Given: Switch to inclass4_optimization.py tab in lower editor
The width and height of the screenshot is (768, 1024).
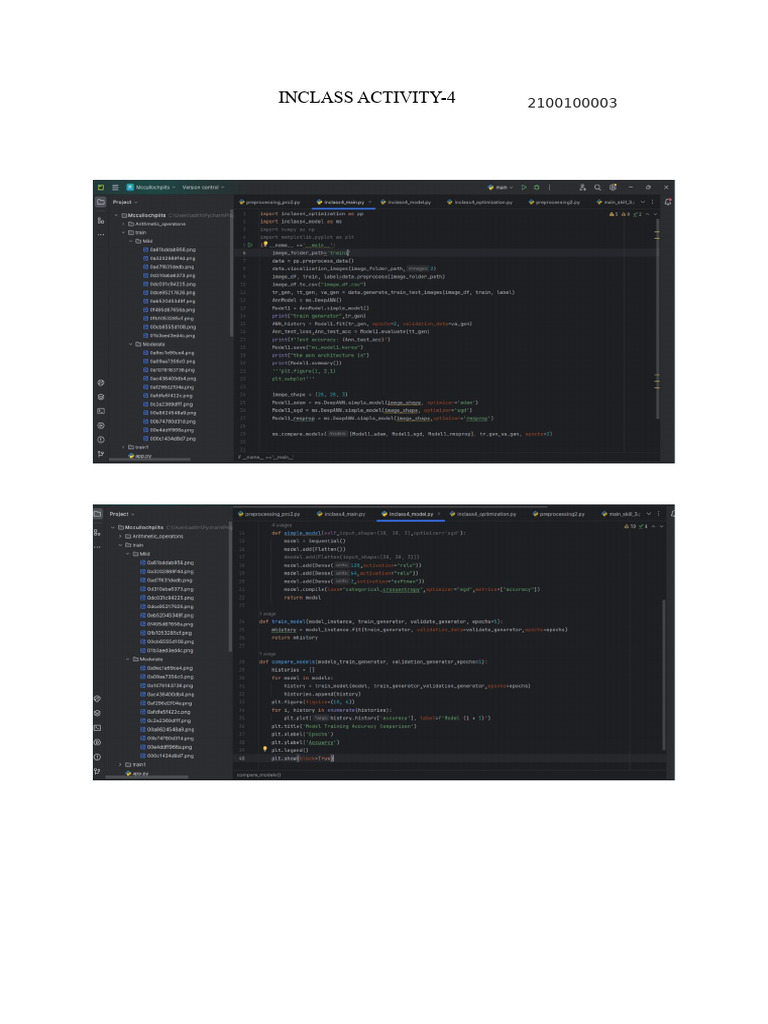Looking at the screenshot, I should [x=486, y=514].
